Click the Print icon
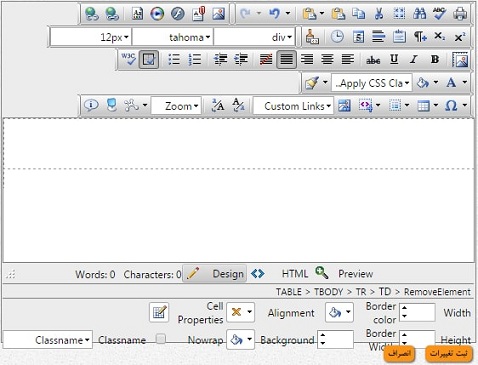This screenshot has width=478, height=365. tap(460, 14)
